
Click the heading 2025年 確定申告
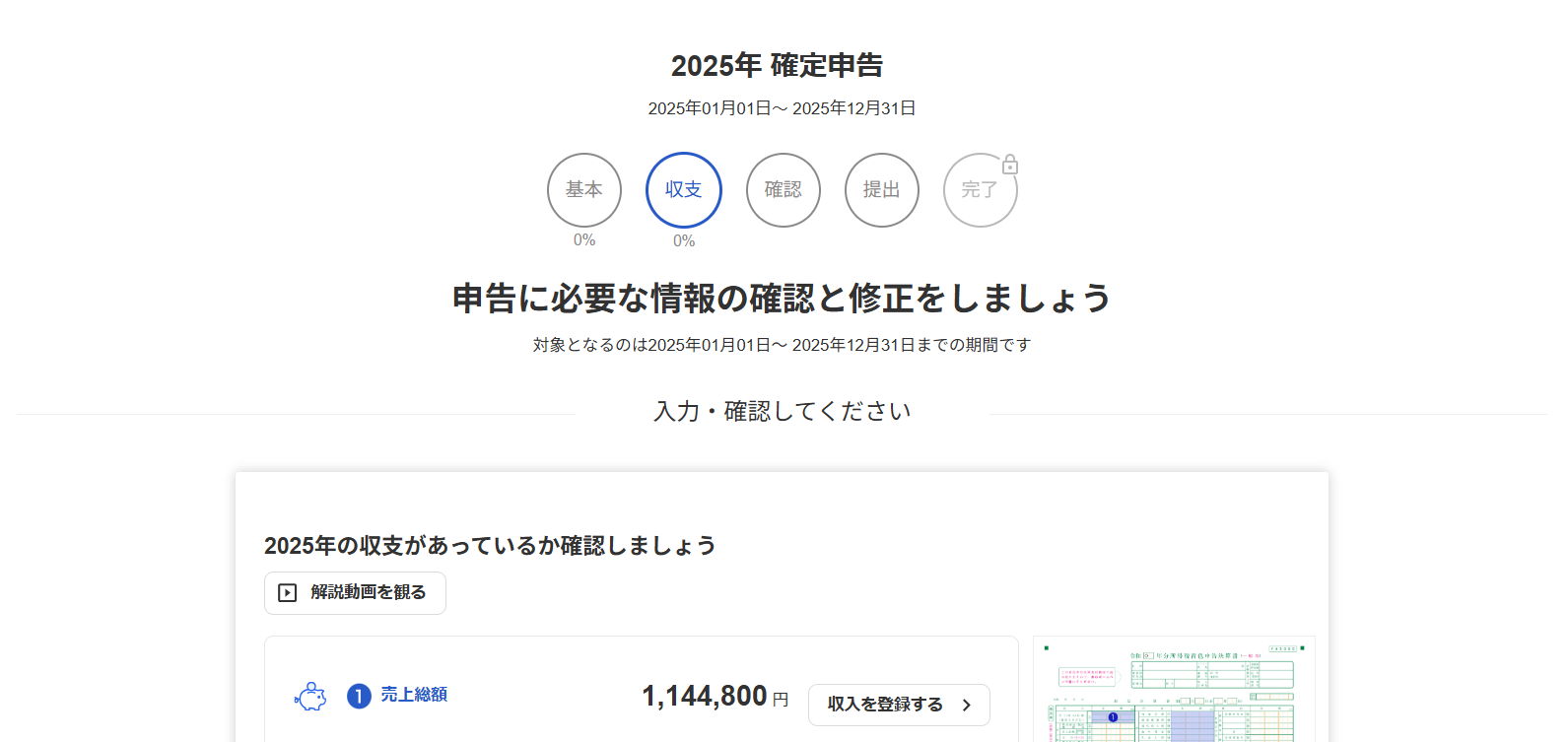pos(778,65)
